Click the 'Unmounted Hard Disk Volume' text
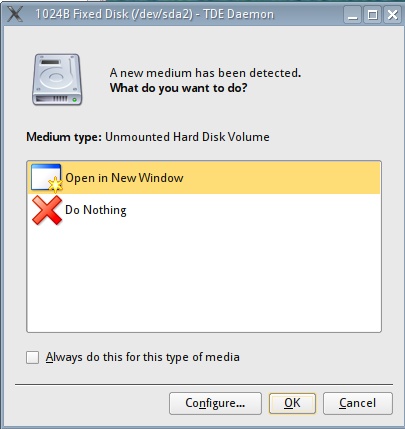The width and height of the screenshot is (405, 429). [187, 137]
